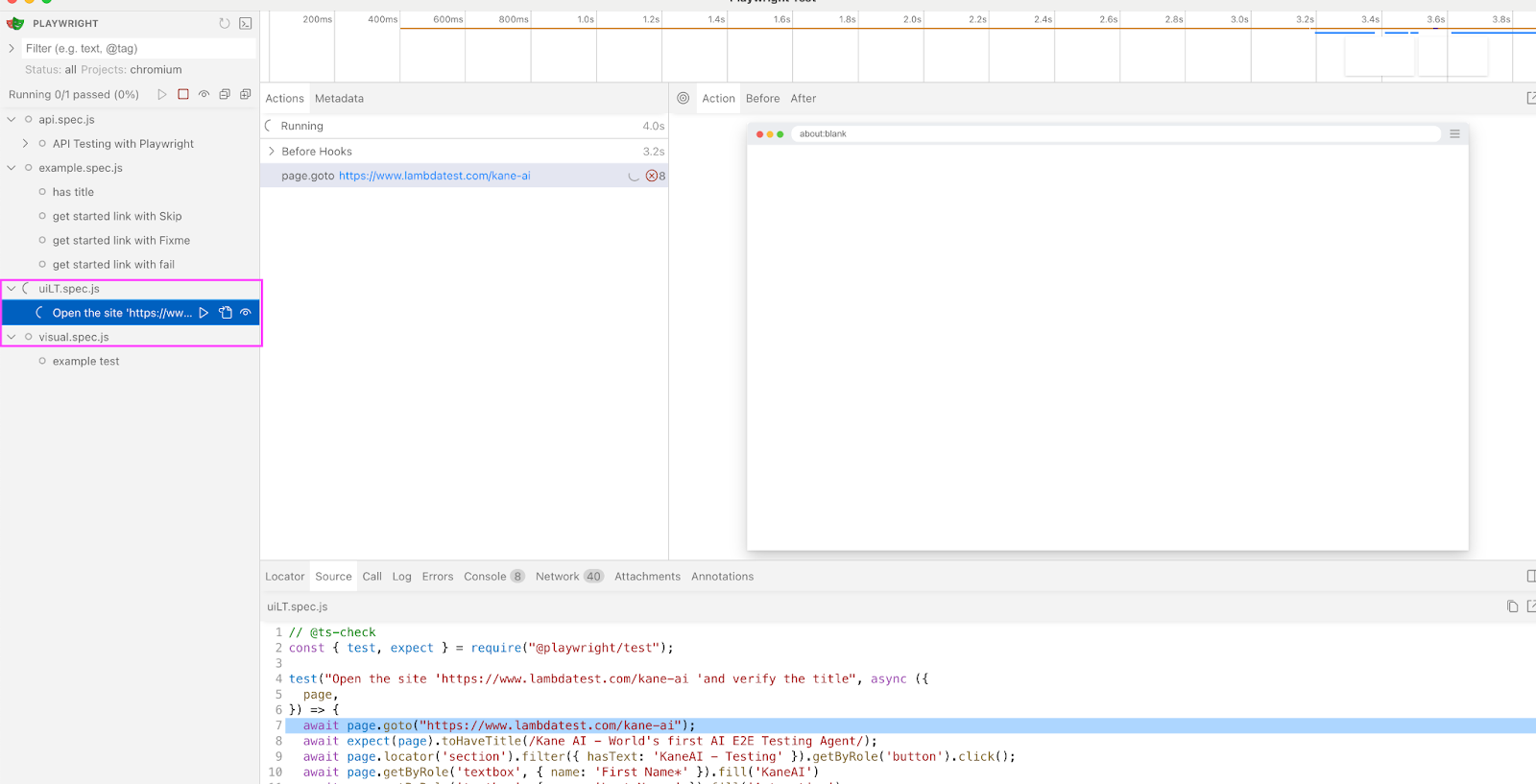
Task: Expand 'API Testing with Playwright' group
Action: (x=25, y=144)
